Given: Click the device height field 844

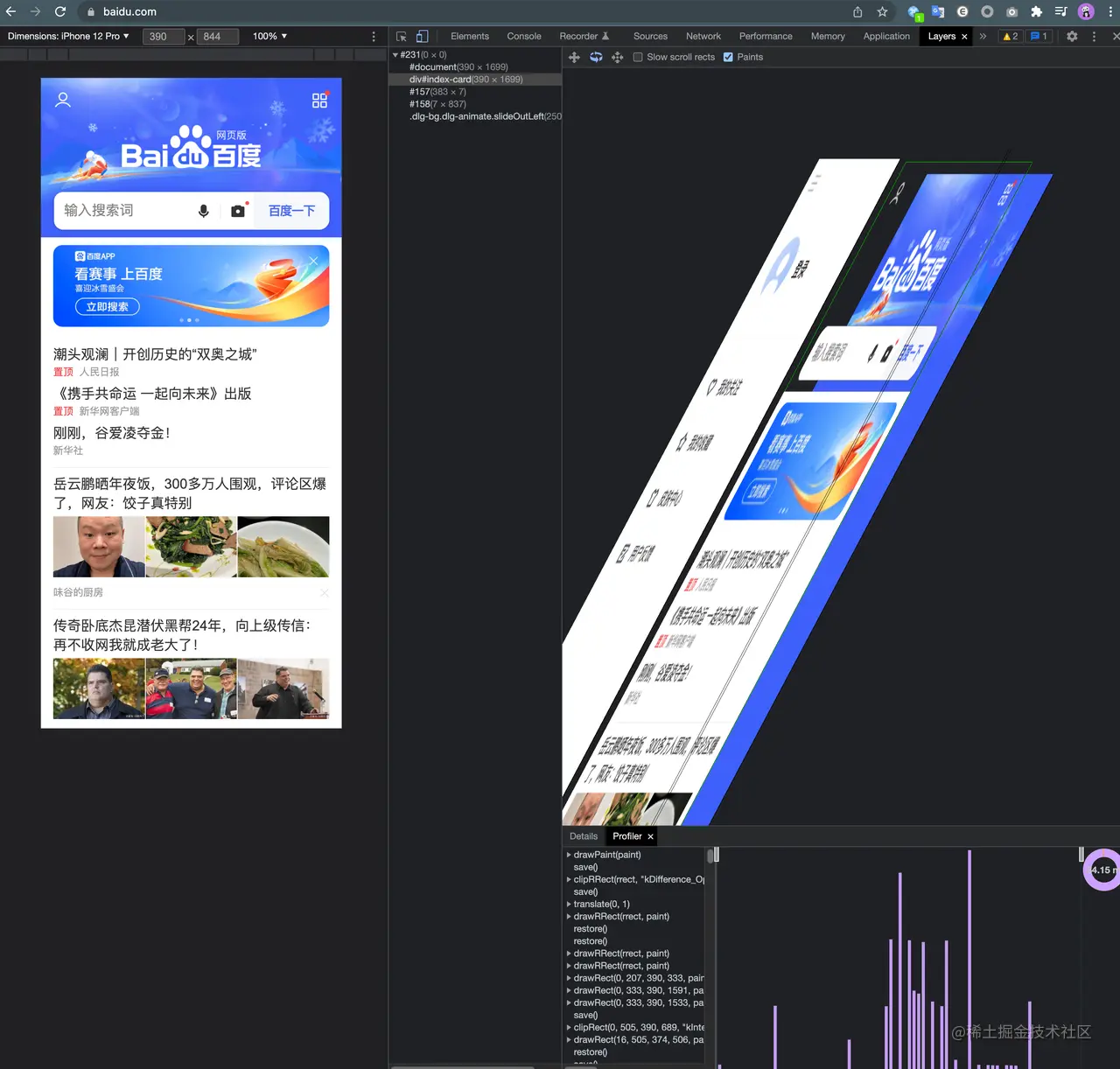Looking at the screenshot, I should click(x=217, y=37).
